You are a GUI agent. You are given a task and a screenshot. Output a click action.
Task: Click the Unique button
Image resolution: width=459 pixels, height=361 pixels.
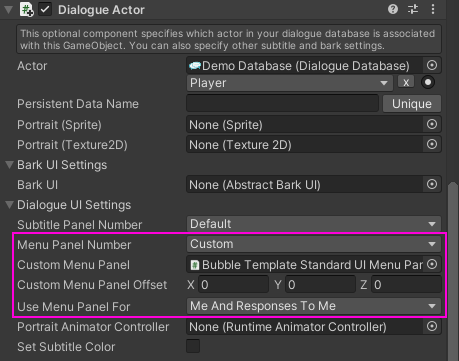point(412,104)
